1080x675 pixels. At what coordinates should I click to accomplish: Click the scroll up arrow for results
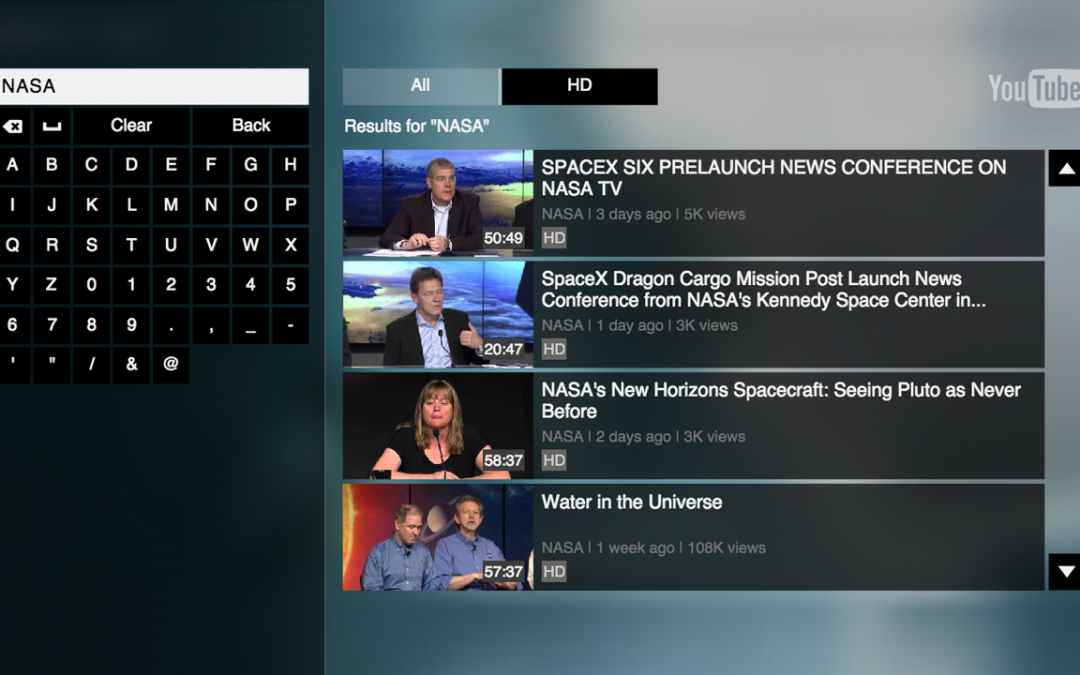(1066, 168)
